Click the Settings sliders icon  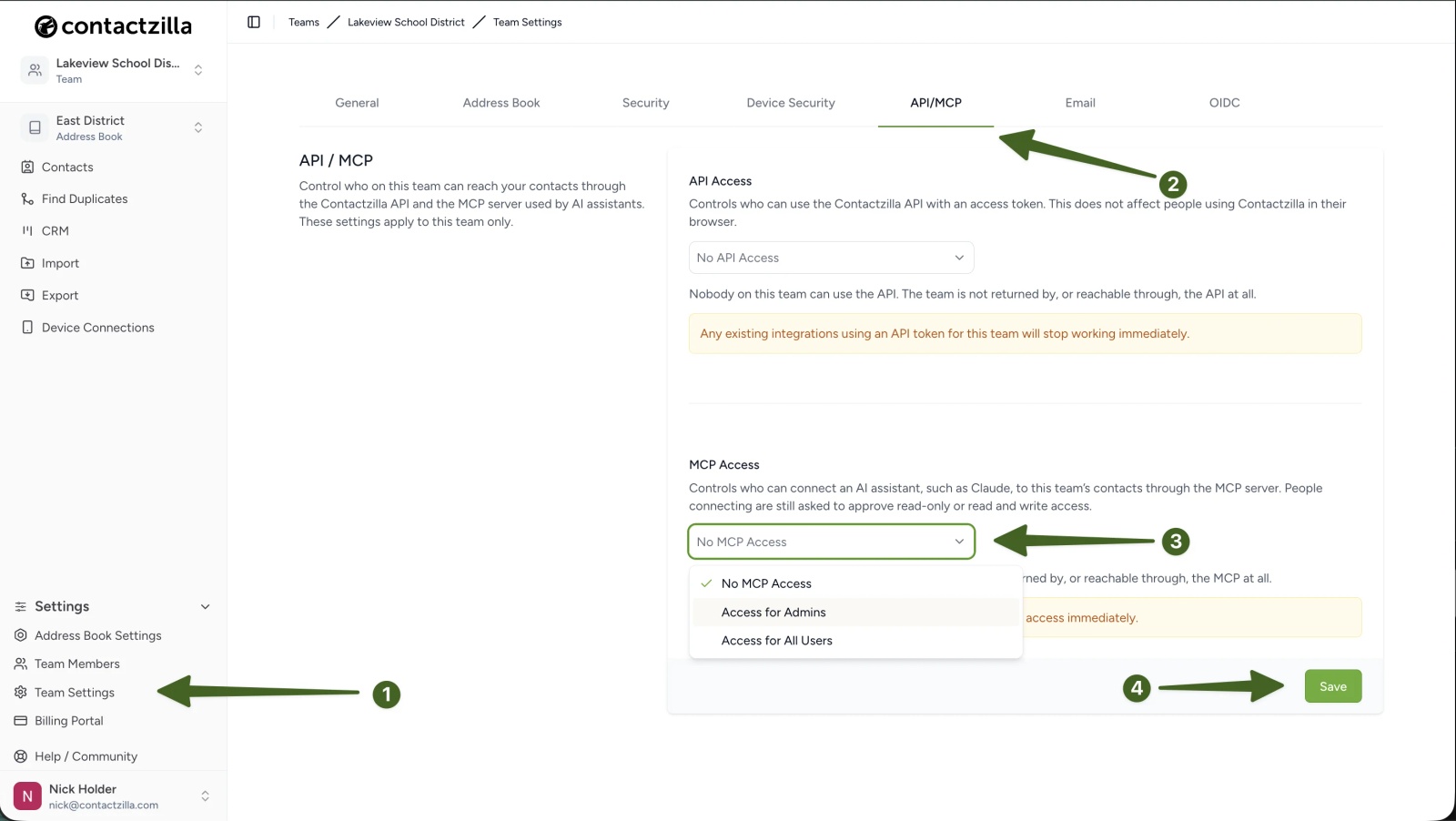[x=21, y=606]
